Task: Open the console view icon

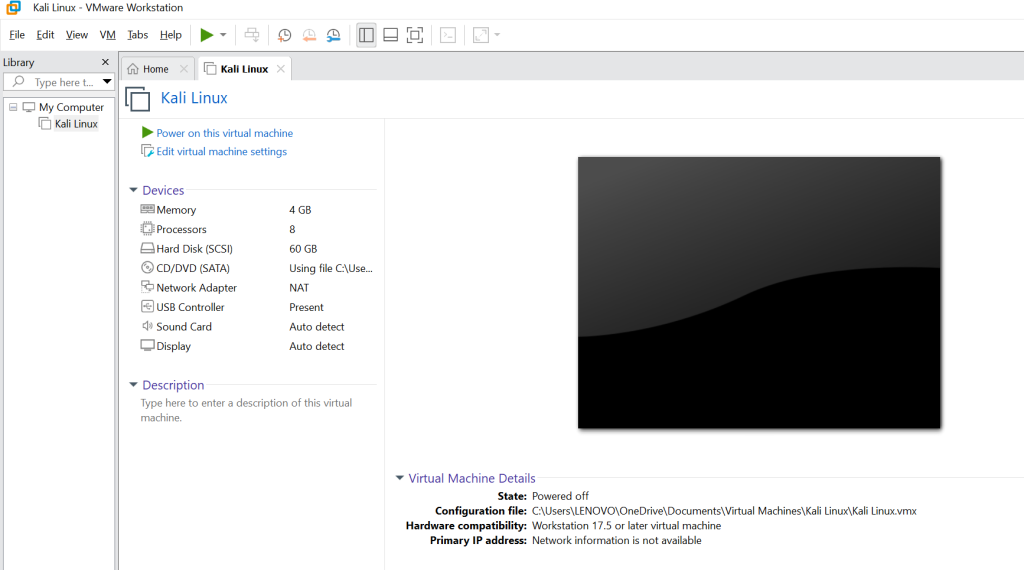Action: click(448, 35)
